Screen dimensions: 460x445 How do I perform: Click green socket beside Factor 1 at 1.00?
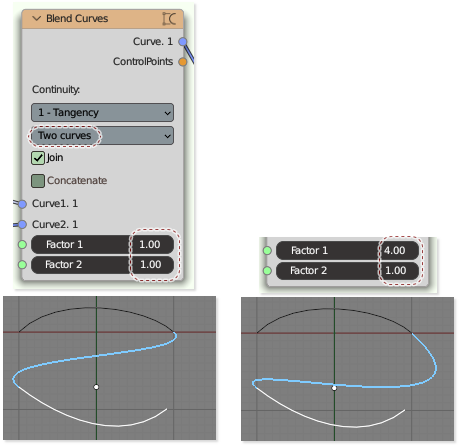tap(22, 245)
